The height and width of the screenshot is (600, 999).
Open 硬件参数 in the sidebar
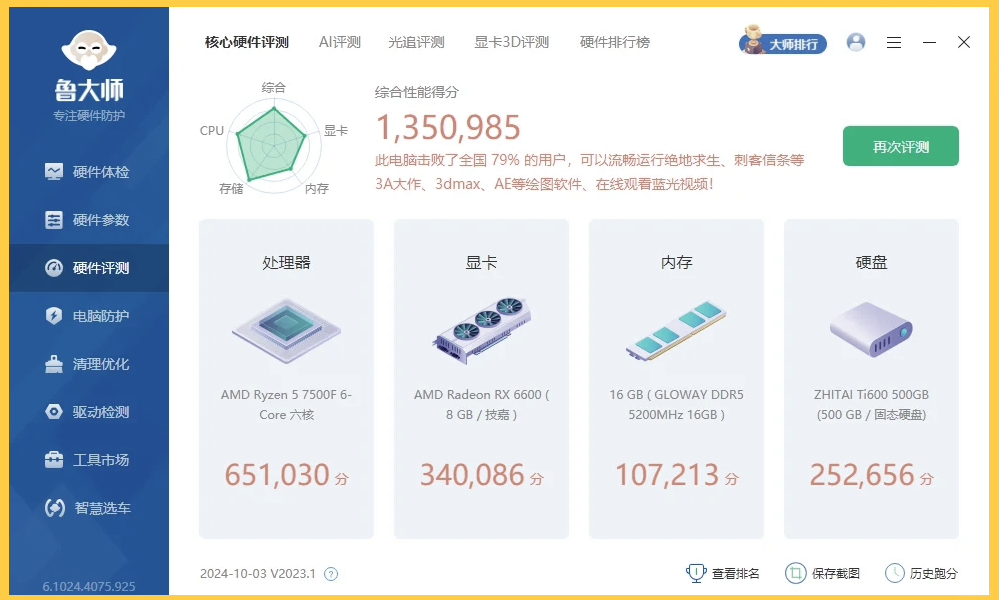(x=89, y=220)
